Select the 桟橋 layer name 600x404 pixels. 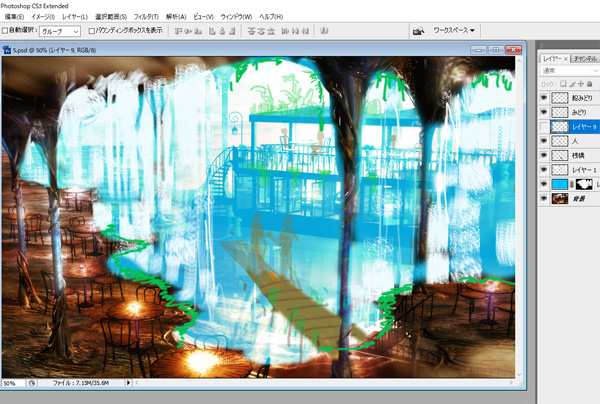tap(578, 156)
